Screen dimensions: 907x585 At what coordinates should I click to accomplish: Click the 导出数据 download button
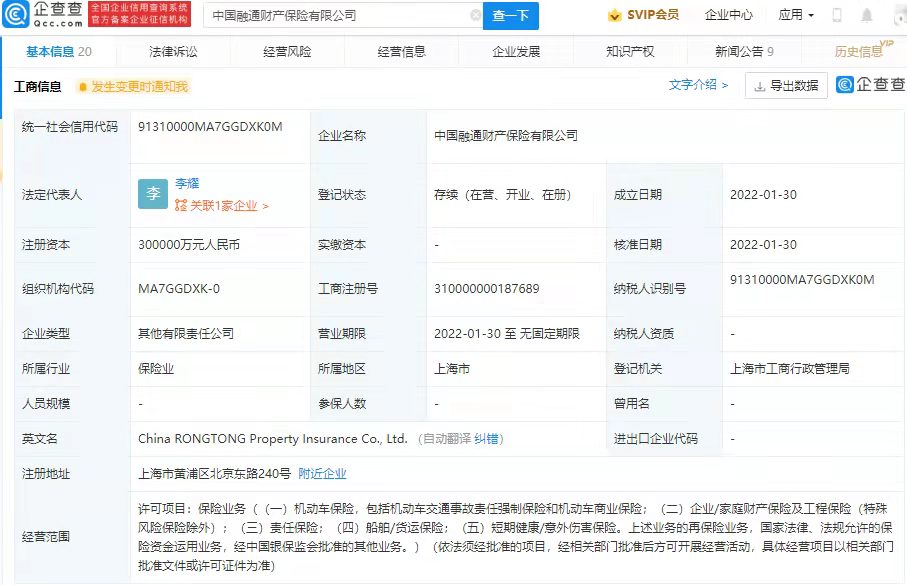tap(786, 86)
